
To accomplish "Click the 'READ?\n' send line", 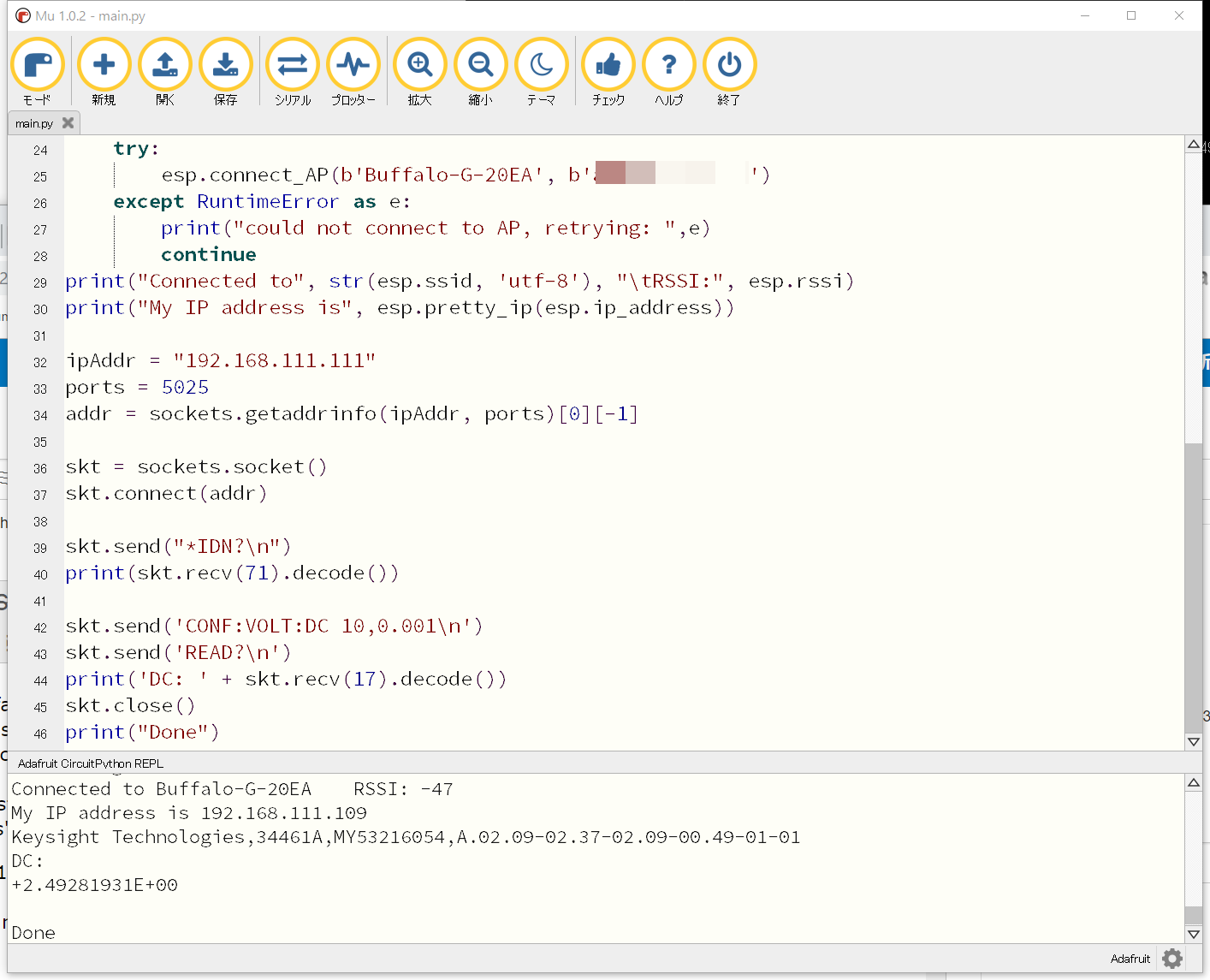I will click(179, 653).
